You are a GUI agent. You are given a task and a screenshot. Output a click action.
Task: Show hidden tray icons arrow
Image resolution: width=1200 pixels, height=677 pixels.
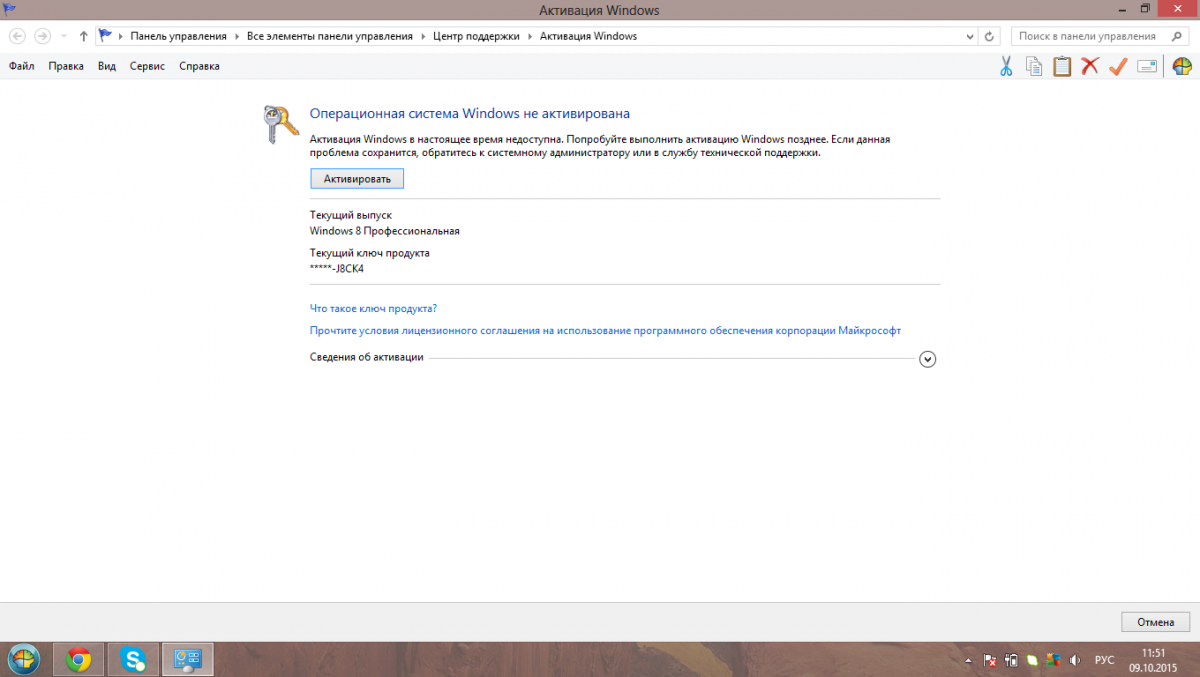[969, 660]
